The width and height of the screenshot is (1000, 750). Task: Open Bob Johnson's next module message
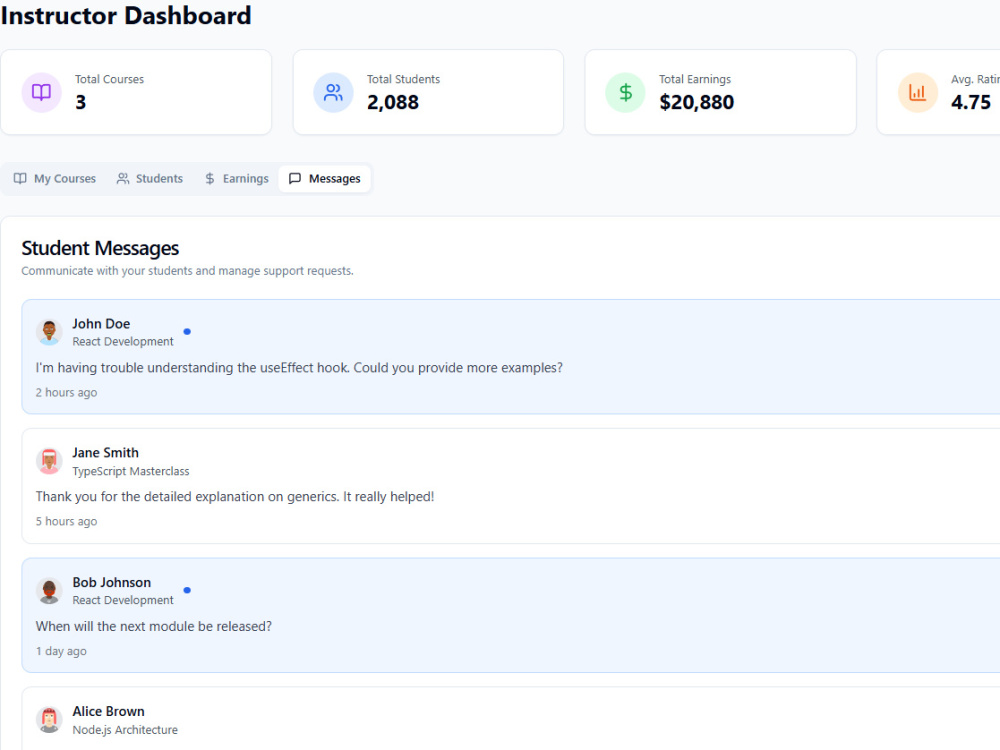(x=510, y=615)
